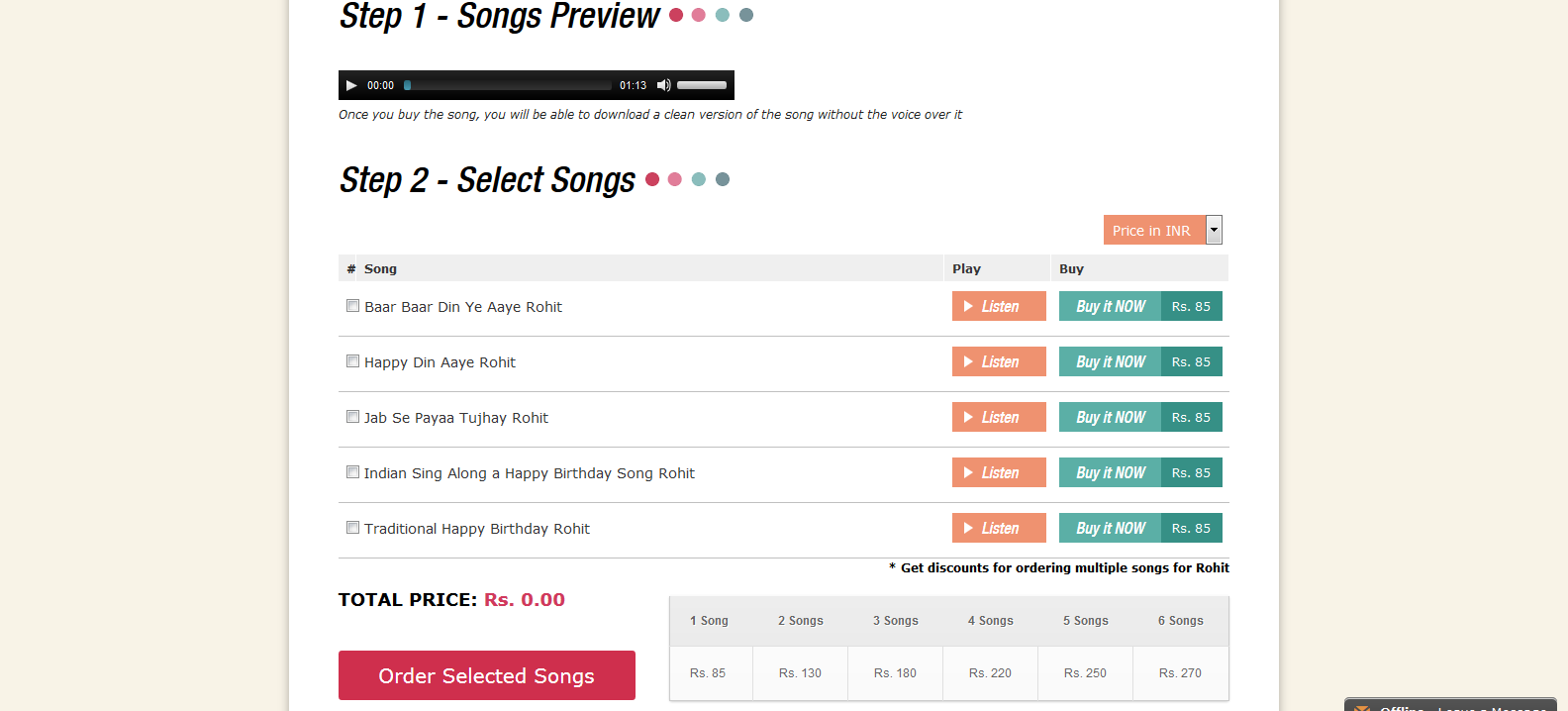
Task: Tick the Jab Se Payaa Tujhay Rohit checkbox
Action: coord(352,417)
